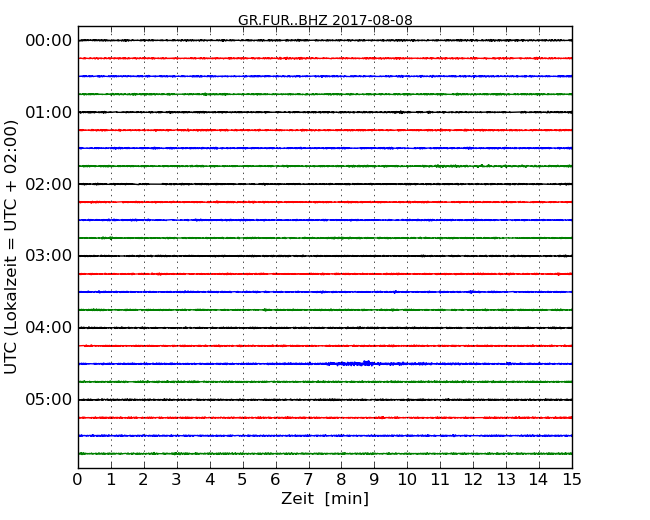Select the 05:00 y-axis tick label

(49, 399)
